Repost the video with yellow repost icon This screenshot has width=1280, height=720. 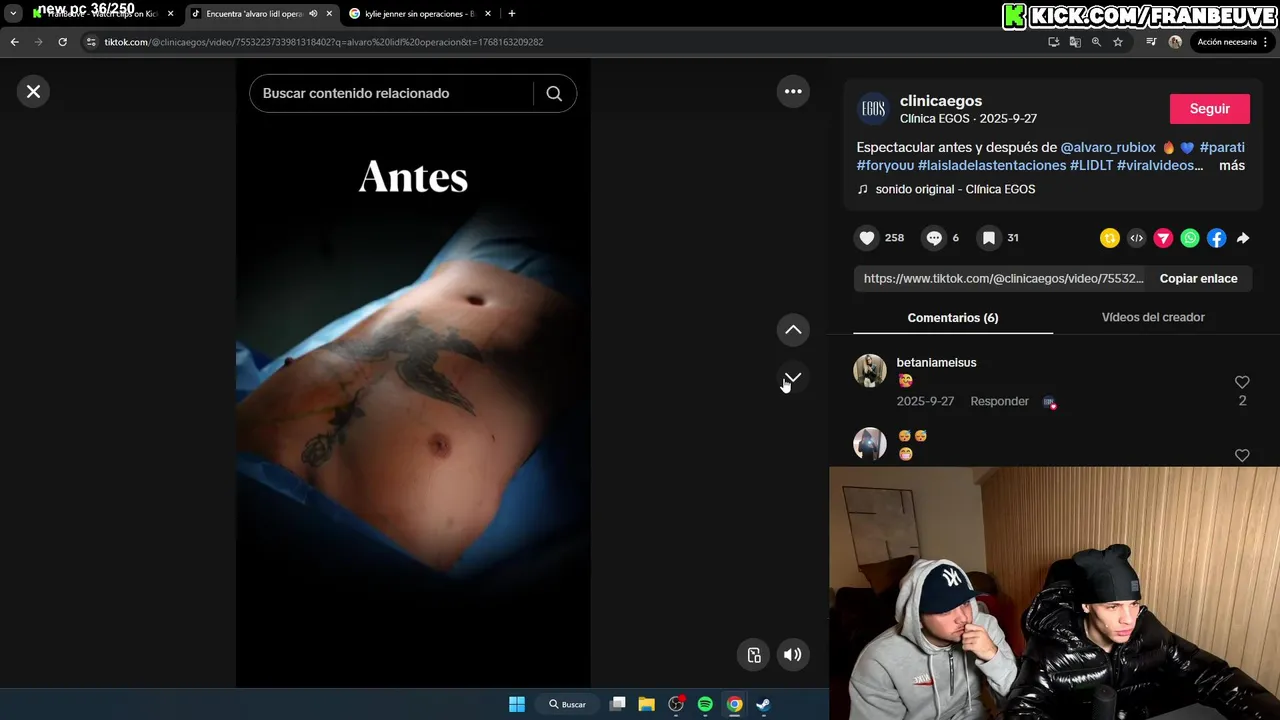[1109, 238]
